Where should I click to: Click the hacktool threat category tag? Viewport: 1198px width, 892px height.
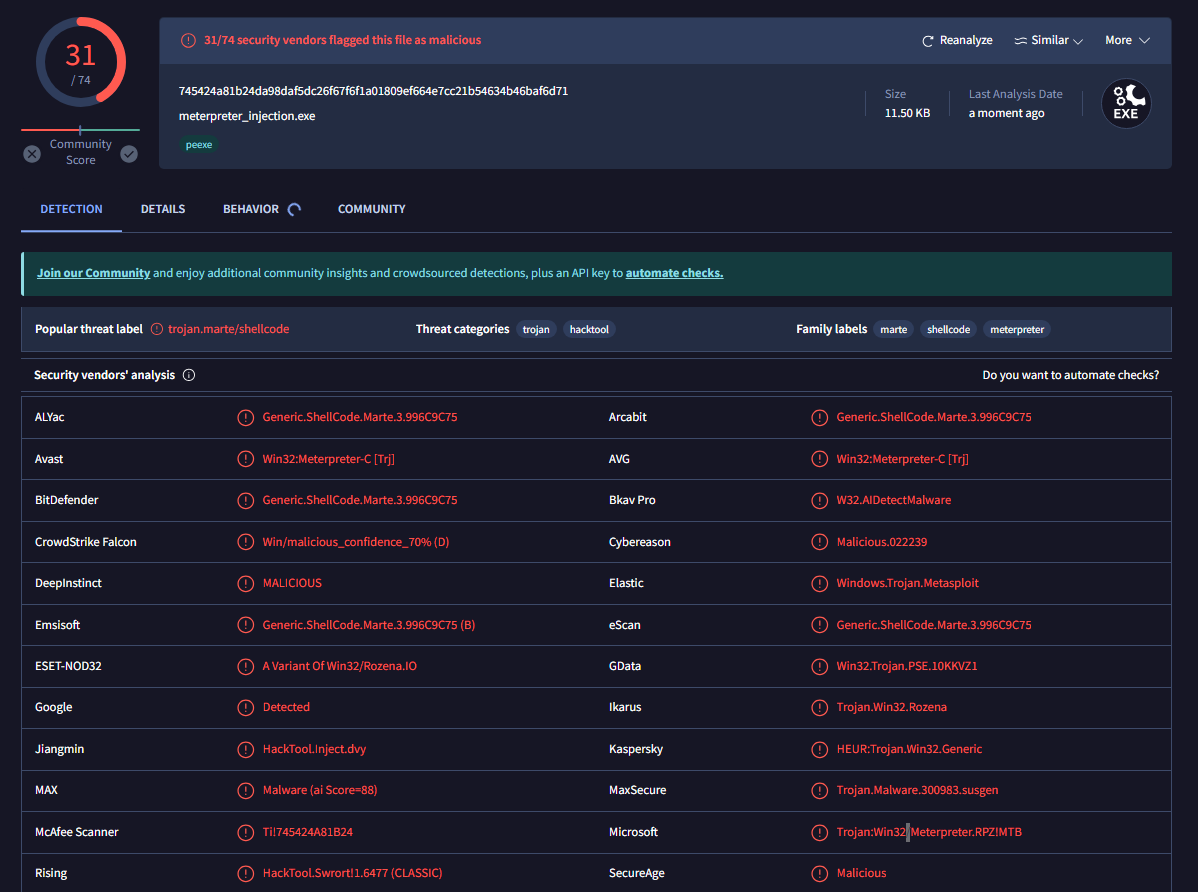click(587, 330)
